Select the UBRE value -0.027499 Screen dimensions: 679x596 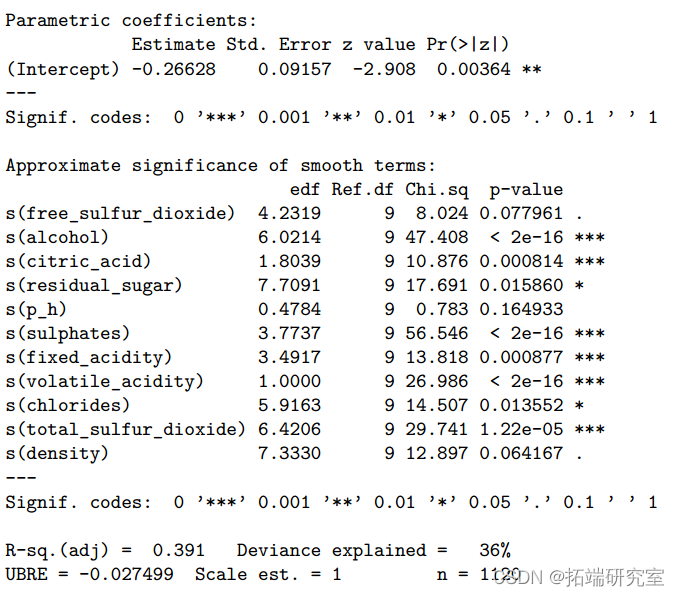126,574
